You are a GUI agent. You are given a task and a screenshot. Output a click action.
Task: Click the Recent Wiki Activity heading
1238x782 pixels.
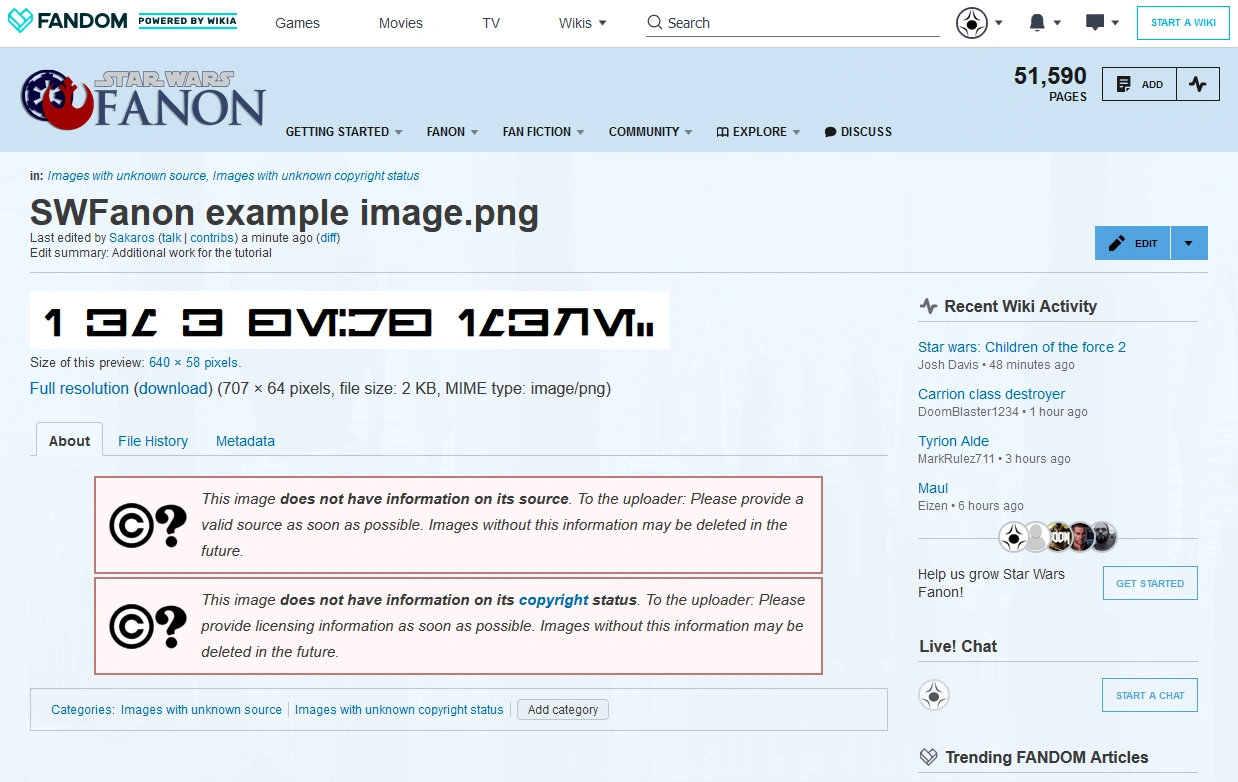point(1021,306)
